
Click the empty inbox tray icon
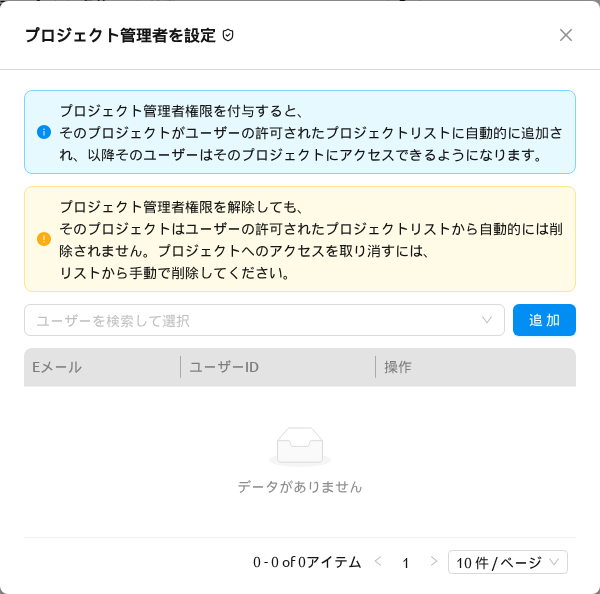[x=300, y=446]
